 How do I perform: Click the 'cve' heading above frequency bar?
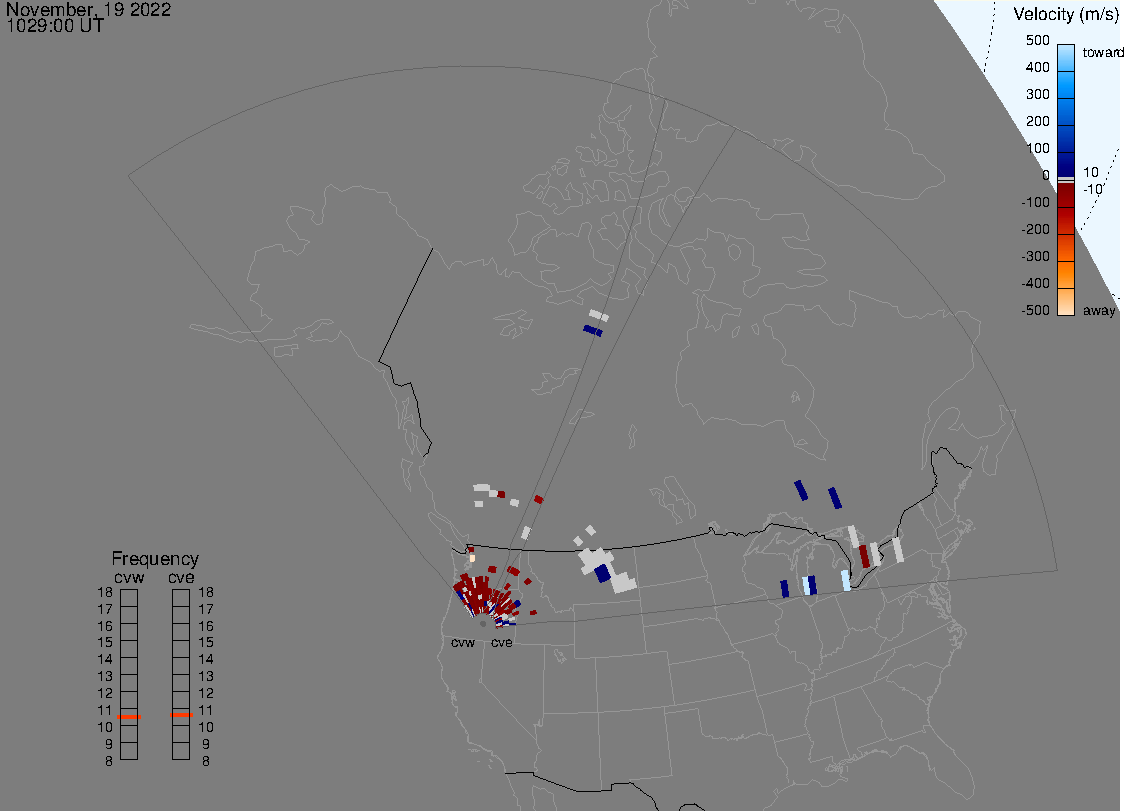coord(181,577)
